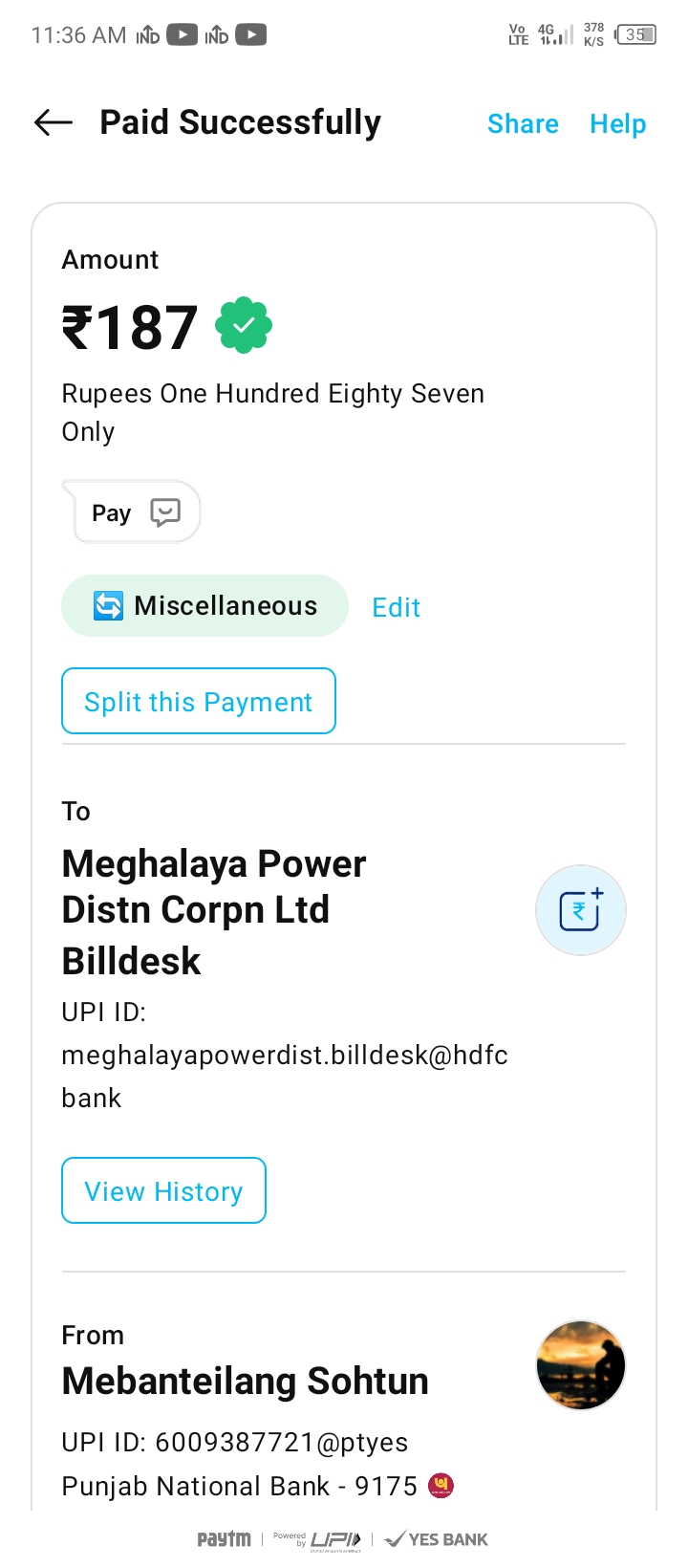Tap the green verified checkmark badge
This screenshot has height=1568, width=688.
click(x=244, y=326)
